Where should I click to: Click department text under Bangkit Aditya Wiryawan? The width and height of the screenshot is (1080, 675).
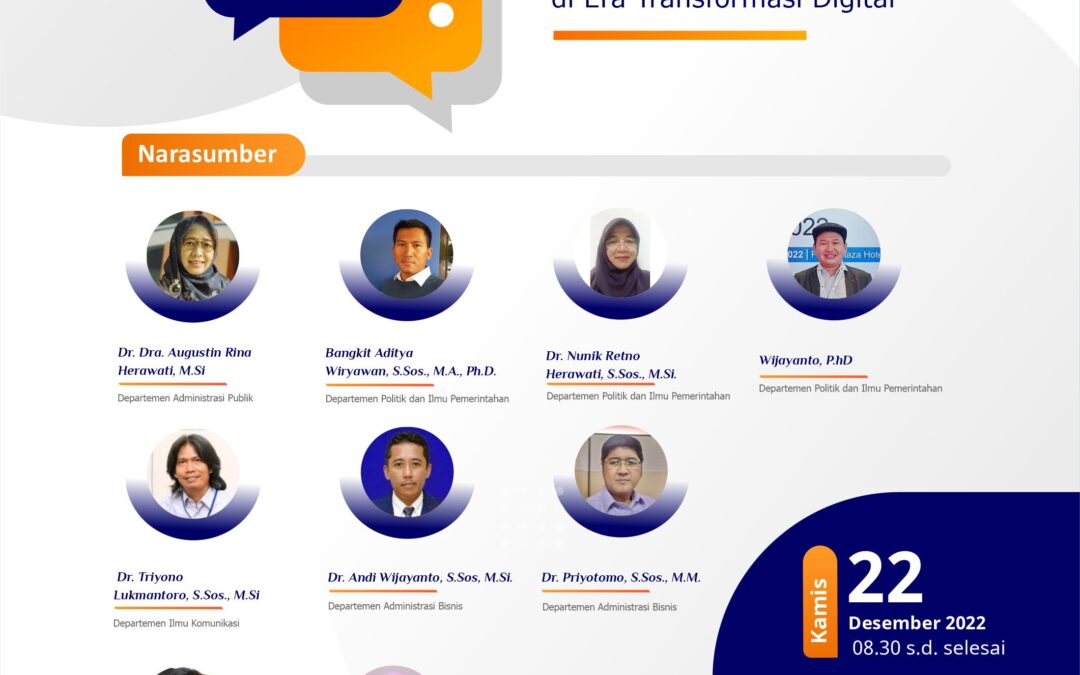pos(417,399)
